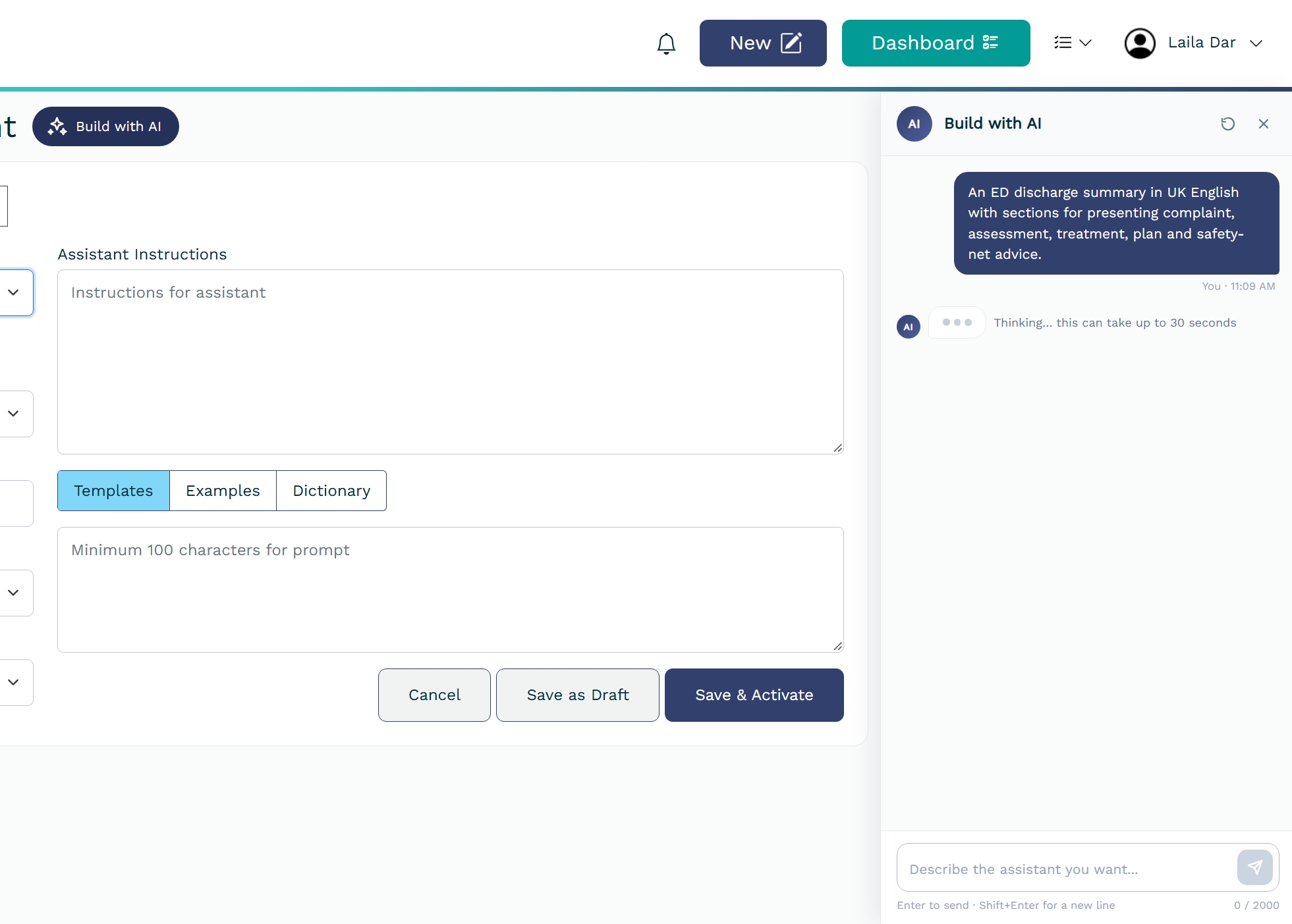This screenshot has height=924, width=1292.
Task: Expand the bottom left dropdown chevron
Action: (x=13, y=682)
